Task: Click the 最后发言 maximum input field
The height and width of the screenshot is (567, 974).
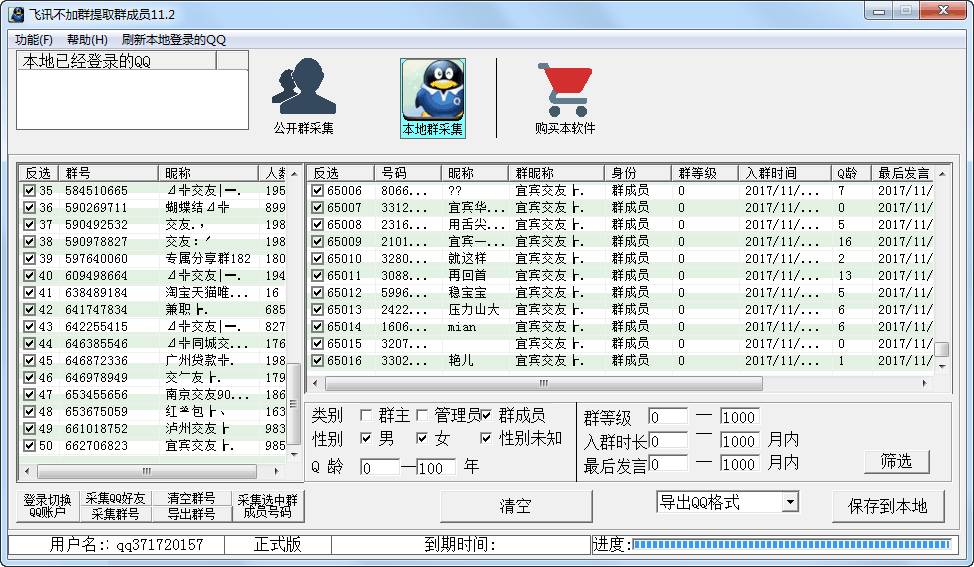Action: coord(739,463)
